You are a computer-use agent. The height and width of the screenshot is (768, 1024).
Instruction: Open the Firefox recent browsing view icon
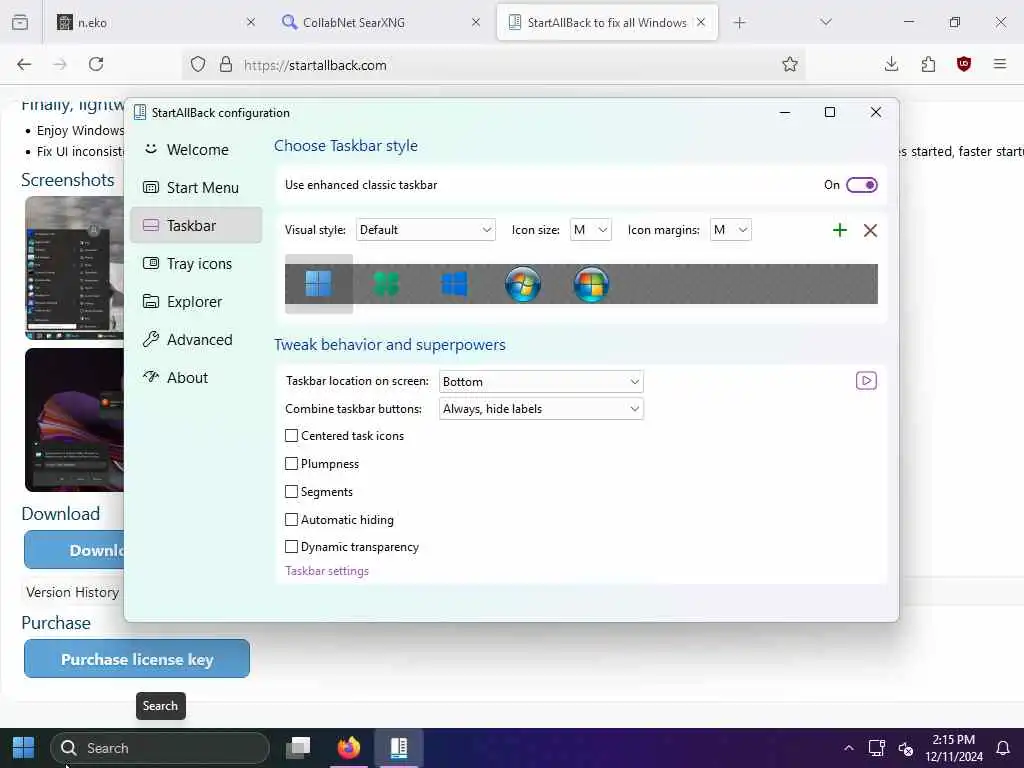pos(20,22)
